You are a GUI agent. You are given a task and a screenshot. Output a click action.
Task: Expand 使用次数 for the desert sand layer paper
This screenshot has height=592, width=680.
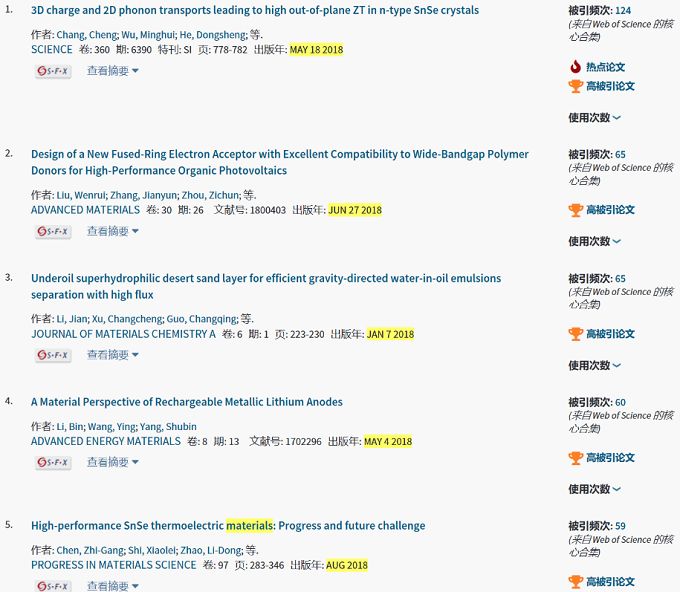594,366
